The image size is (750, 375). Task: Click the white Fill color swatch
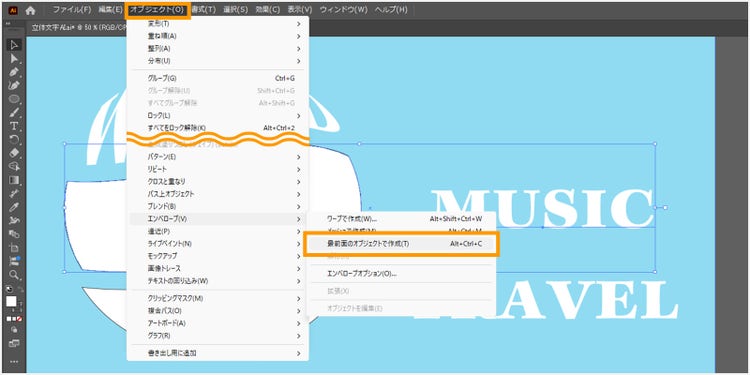point(11,301)
